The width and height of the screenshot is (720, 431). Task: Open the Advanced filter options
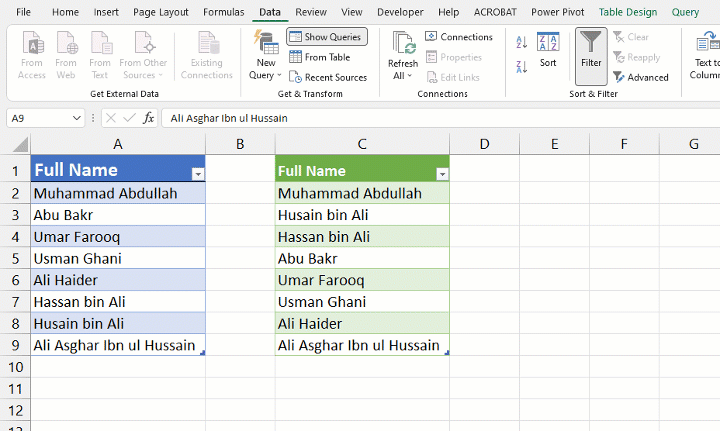pyautogui.click(x=641, y=77)
